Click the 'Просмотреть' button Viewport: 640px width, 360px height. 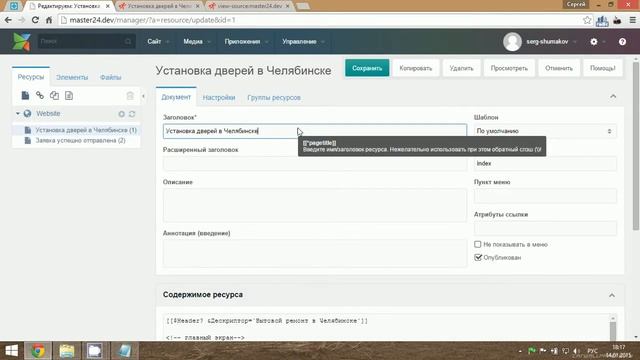pyautogui.click(x=509, y=68)
